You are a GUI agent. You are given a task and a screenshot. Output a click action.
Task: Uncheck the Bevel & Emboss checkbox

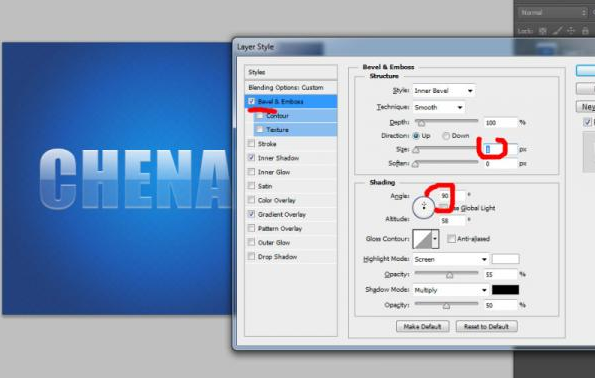[x=251, y=101]
